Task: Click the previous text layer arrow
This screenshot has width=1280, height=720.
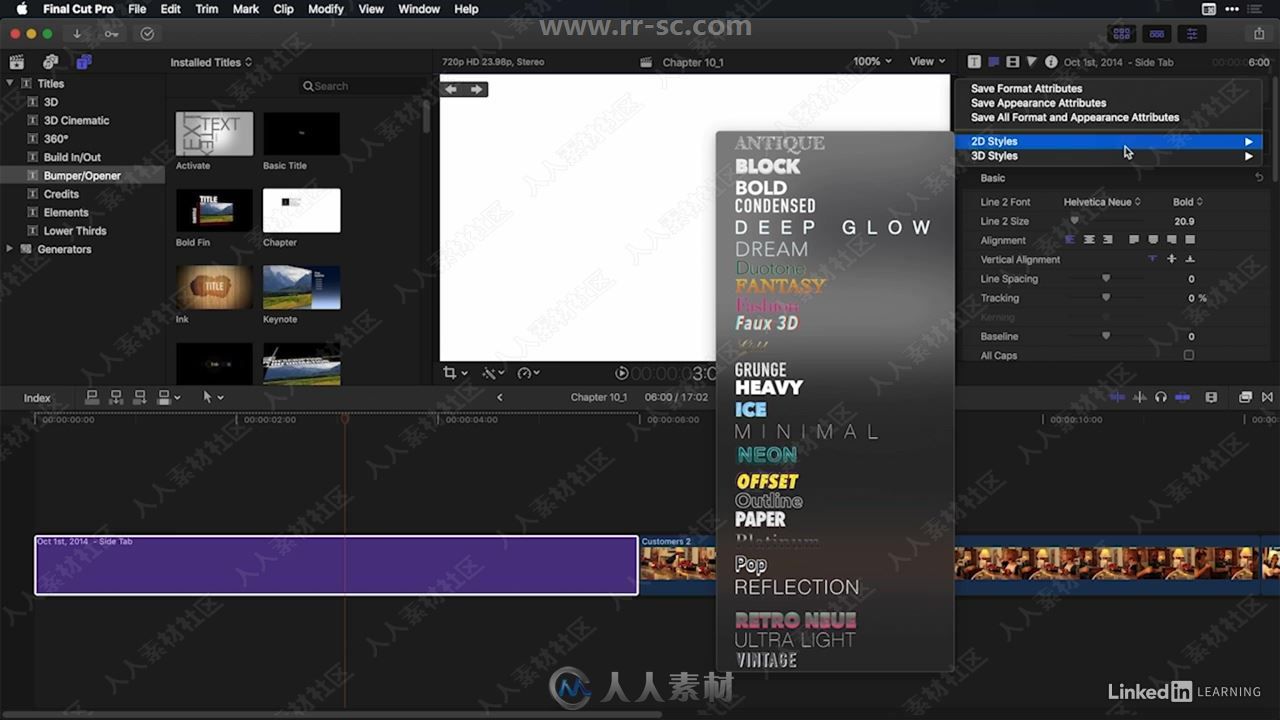Action: [451, 89]
